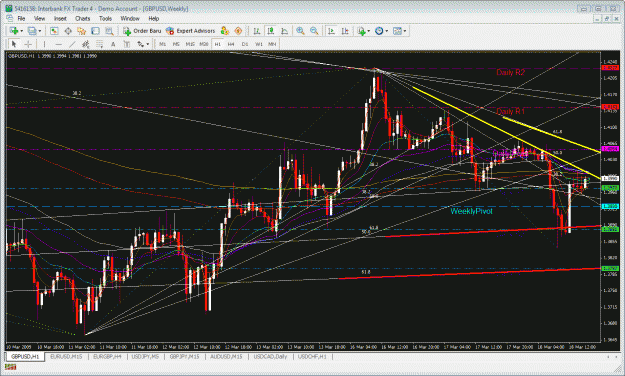Click the Profiles icon

click(32, 31)
